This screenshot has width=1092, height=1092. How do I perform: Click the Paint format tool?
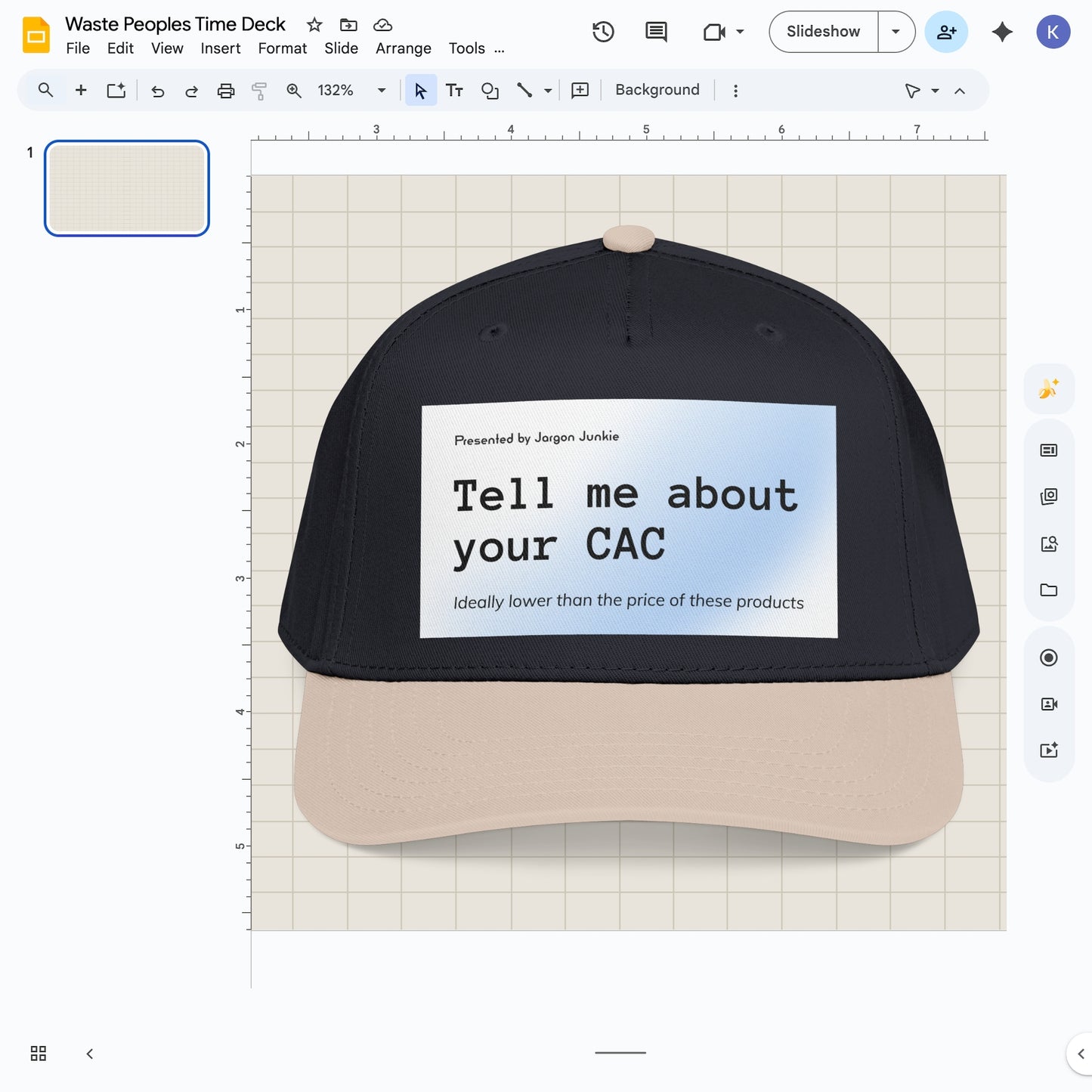tap(259, 90)
